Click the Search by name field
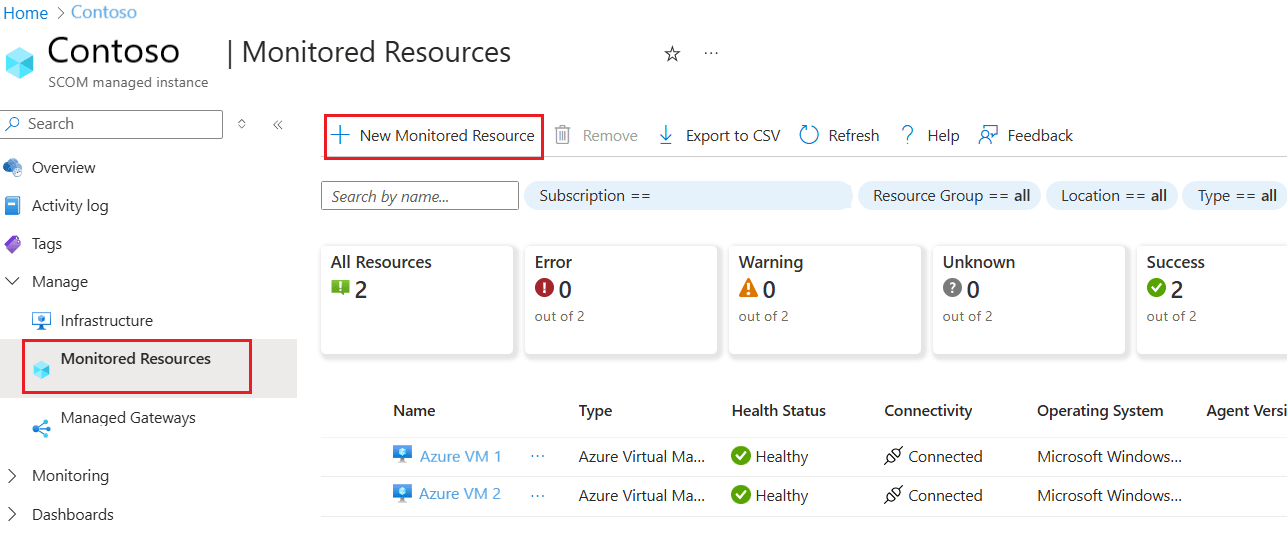The height and width of the screenshot is (536, 1287). (x=420, y=196)
